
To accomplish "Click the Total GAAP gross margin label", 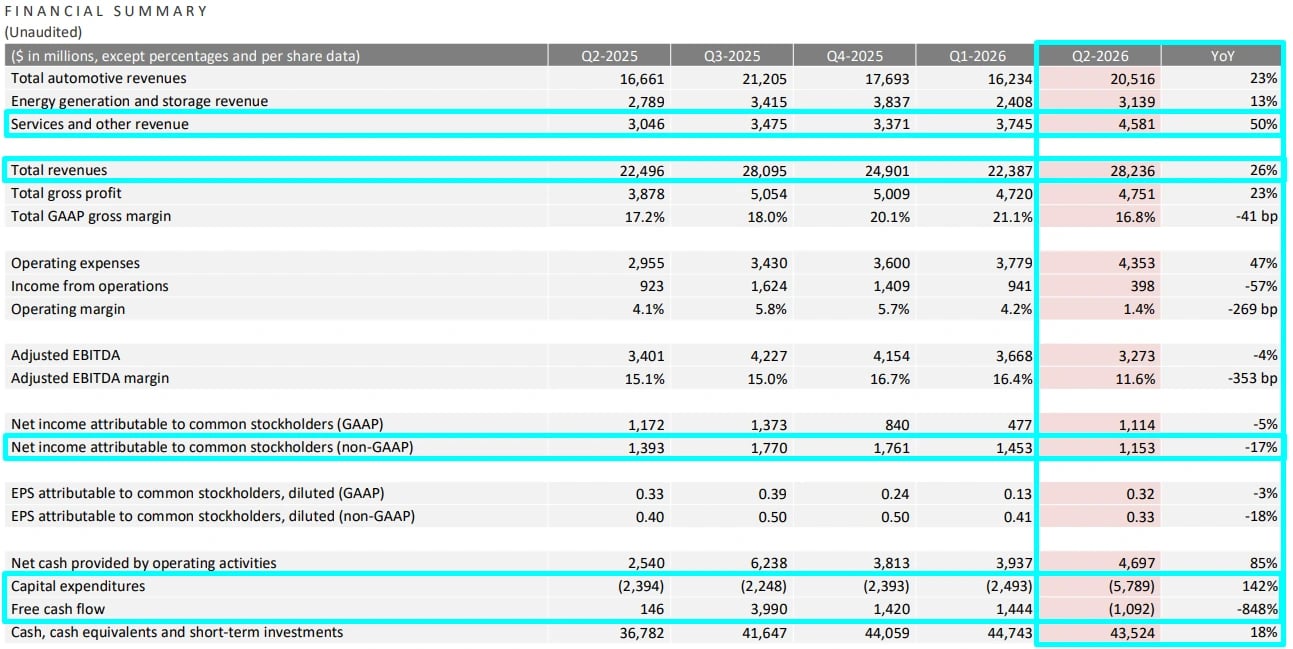I will (91, 216).
